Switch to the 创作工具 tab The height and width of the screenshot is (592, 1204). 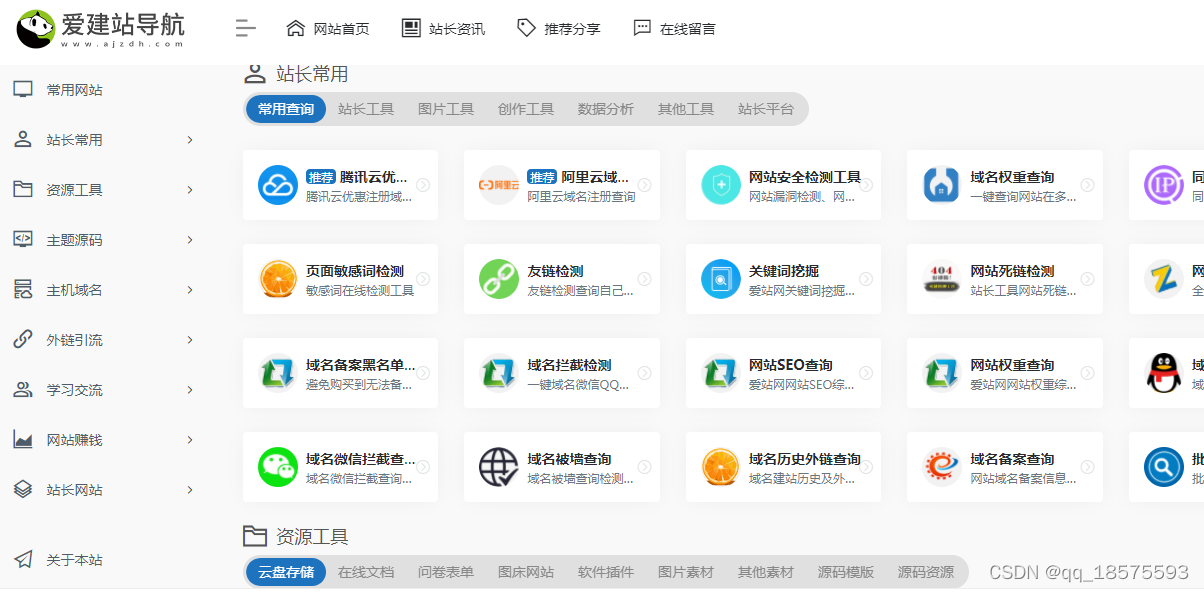tap(526, 109)
